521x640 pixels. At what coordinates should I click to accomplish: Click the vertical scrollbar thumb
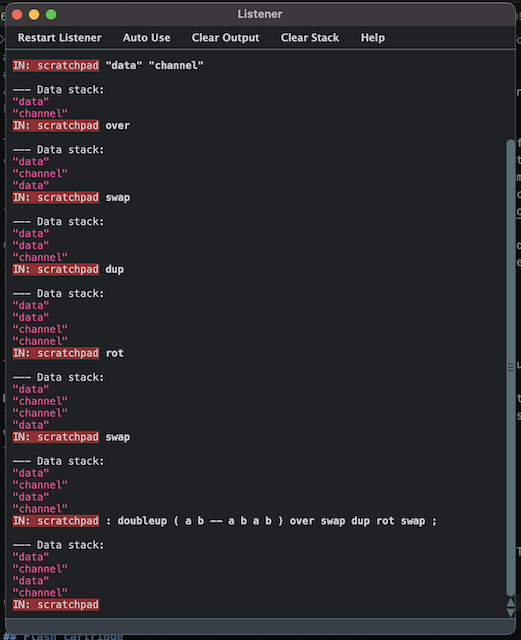[x=510, y=367]
